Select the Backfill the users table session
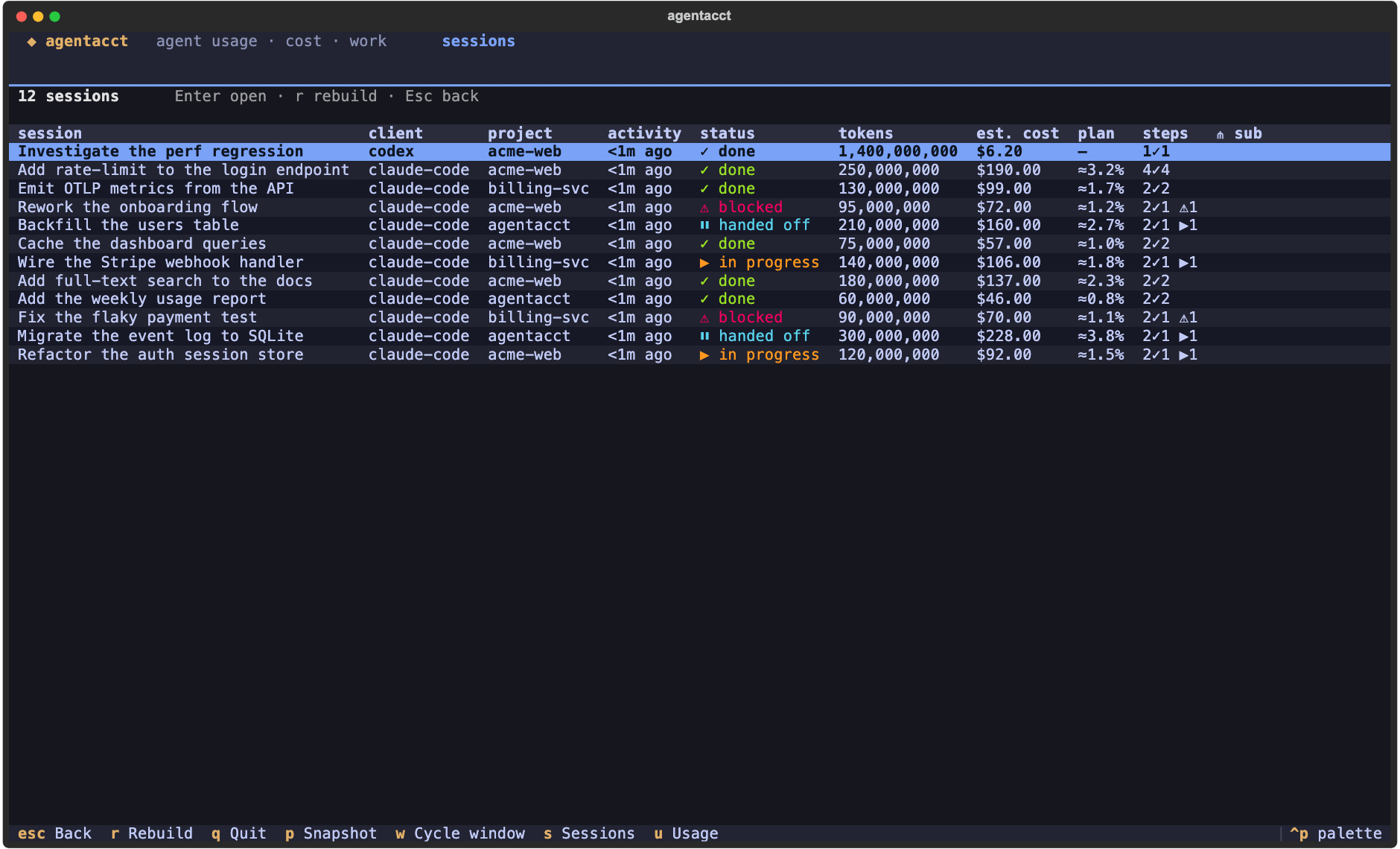Screen dimensions: 1400x849 [699, 226]
